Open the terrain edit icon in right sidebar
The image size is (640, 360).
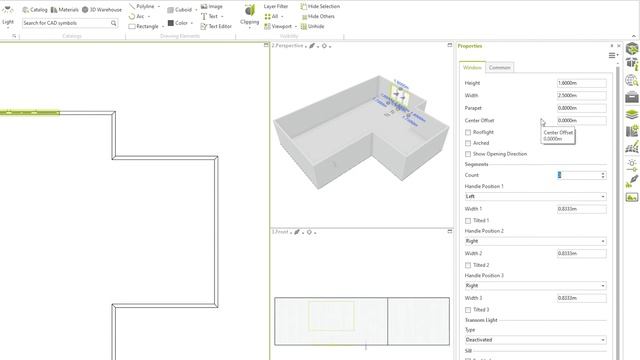tap(632, 147)
